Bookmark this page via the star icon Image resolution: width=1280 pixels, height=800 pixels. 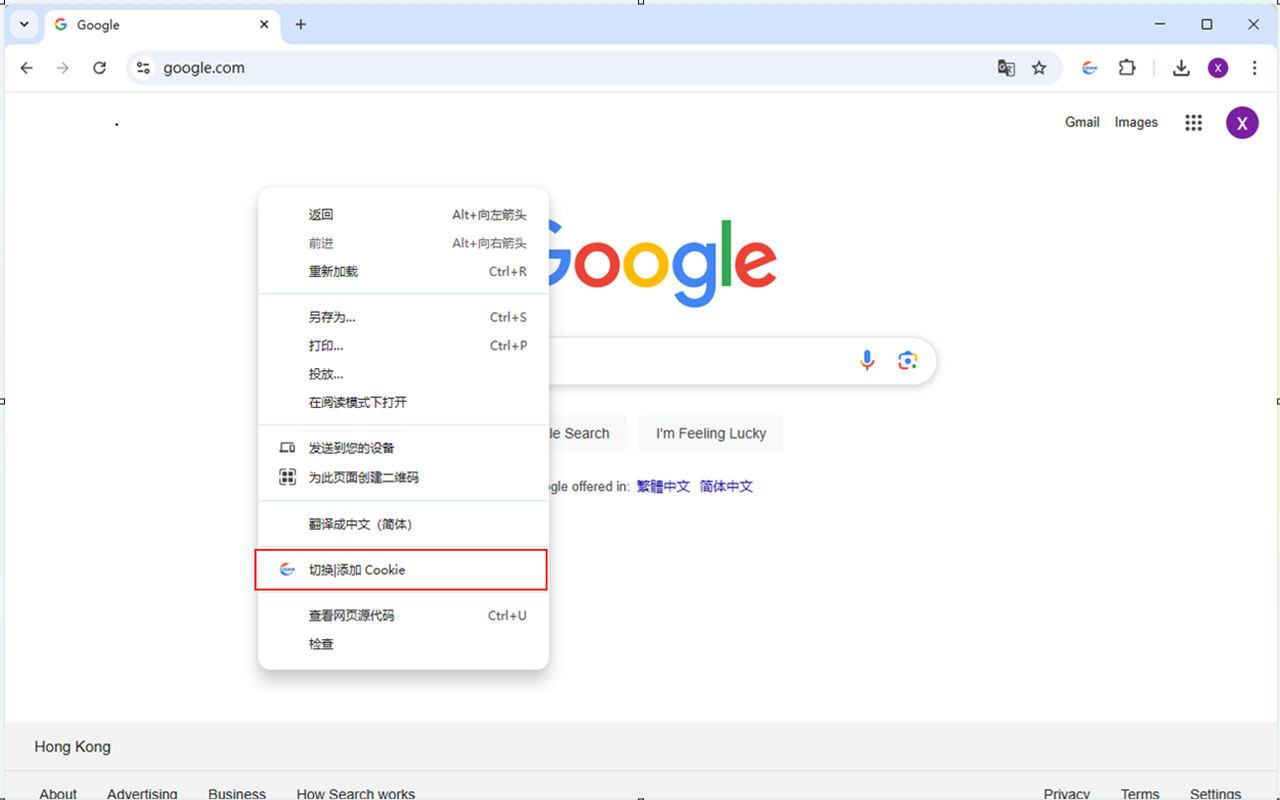(x=1039, y=67)
